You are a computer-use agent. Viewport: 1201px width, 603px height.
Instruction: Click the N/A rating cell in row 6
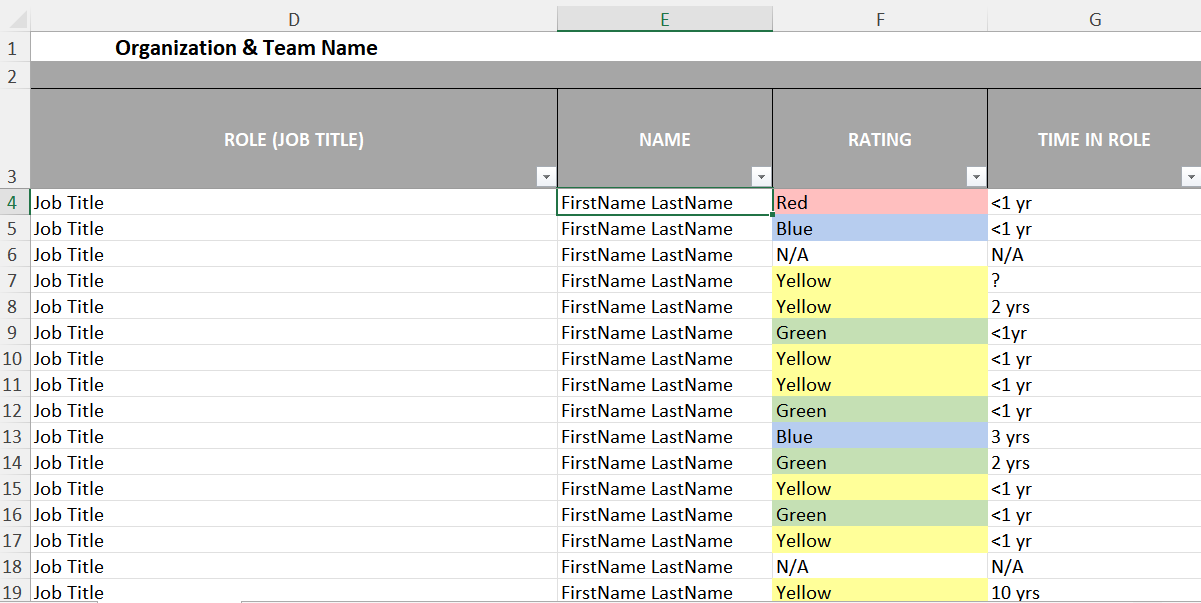[x=879, y=254]
